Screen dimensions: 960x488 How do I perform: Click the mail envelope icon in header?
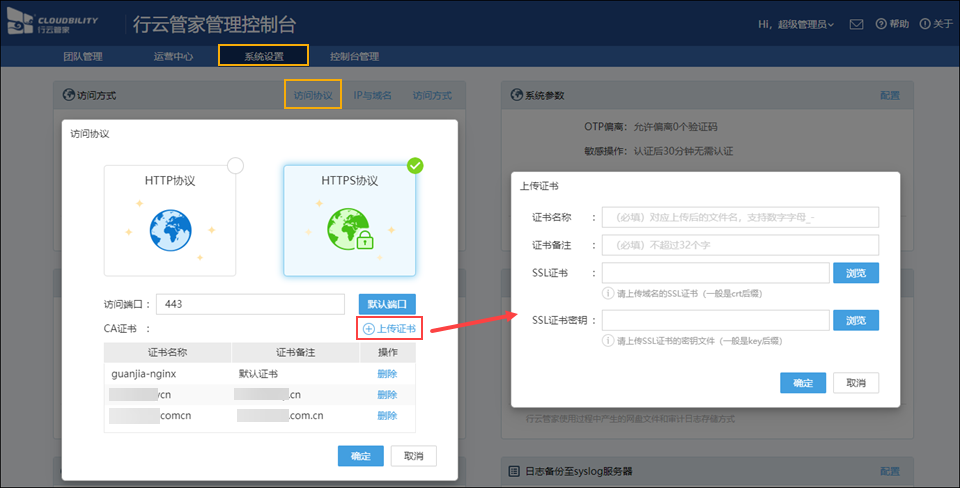point(856,24)
